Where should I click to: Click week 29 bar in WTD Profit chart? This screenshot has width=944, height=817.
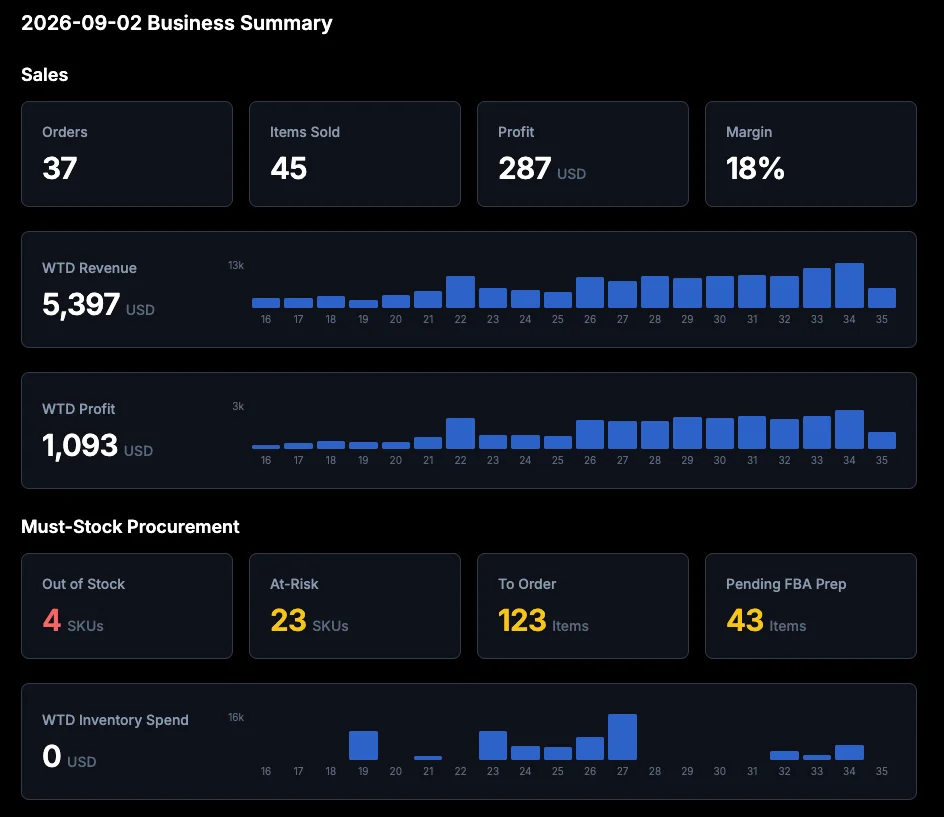pos(687,433)
